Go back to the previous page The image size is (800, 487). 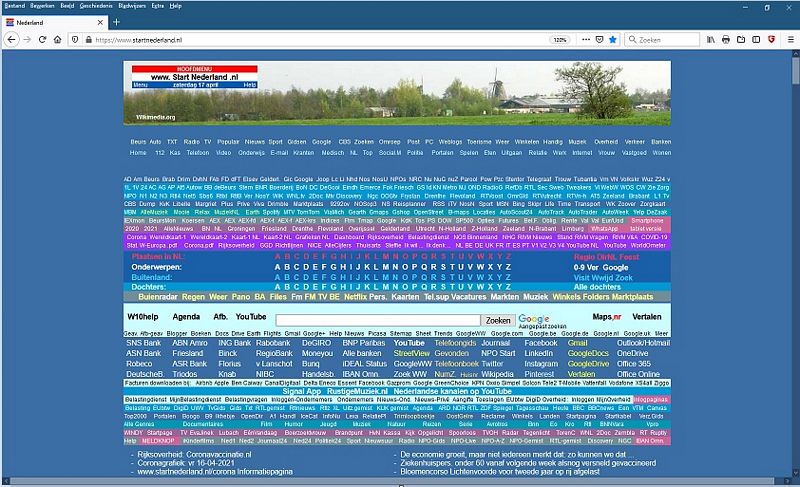click(12, 39)
